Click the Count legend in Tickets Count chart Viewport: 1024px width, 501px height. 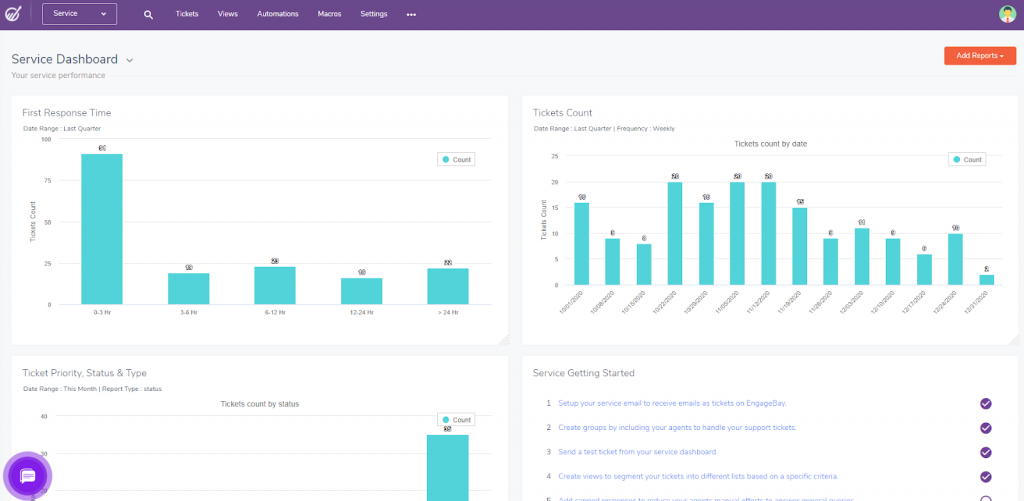[x=966, y=159]
